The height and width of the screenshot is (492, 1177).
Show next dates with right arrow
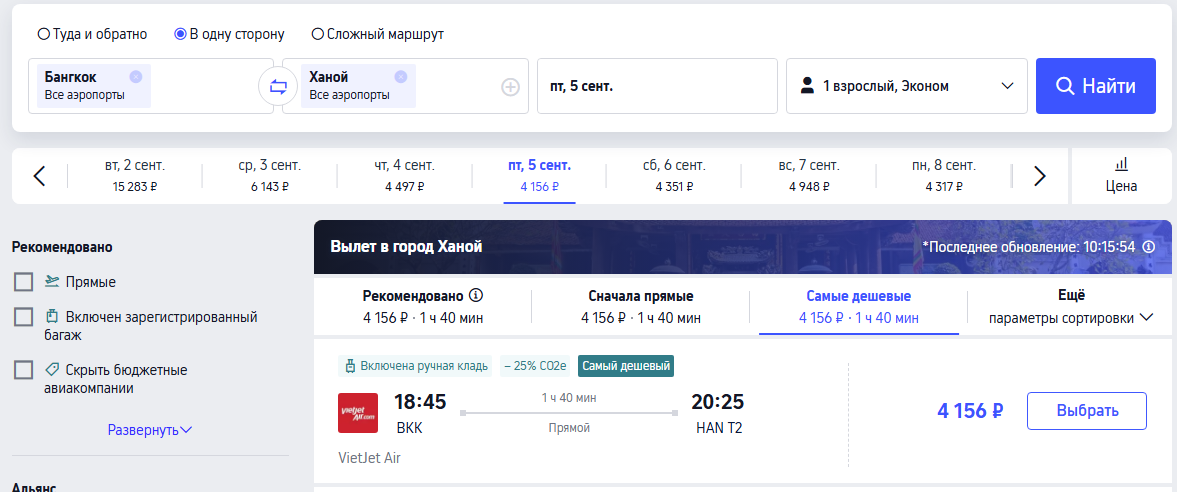(1040, 176)
